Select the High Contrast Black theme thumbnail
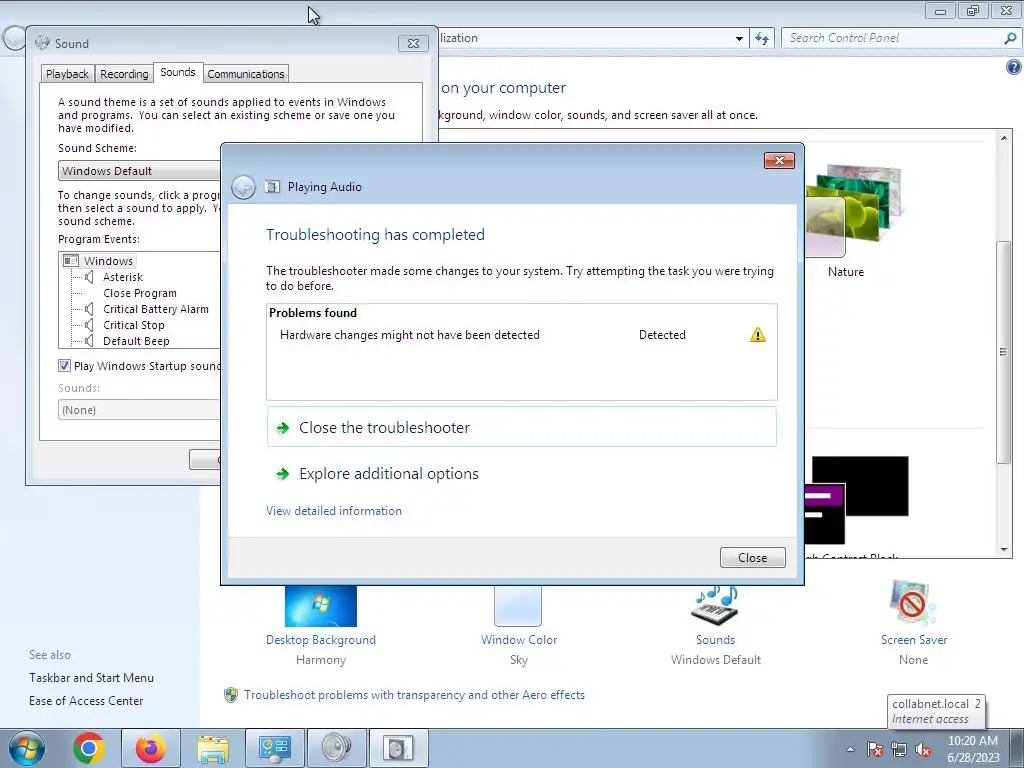This screenshot has width=1024, height=768. click(x=856, y=500)
